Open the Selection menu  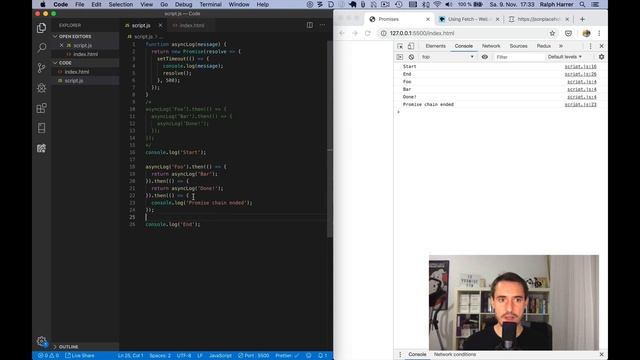[120, 4]
